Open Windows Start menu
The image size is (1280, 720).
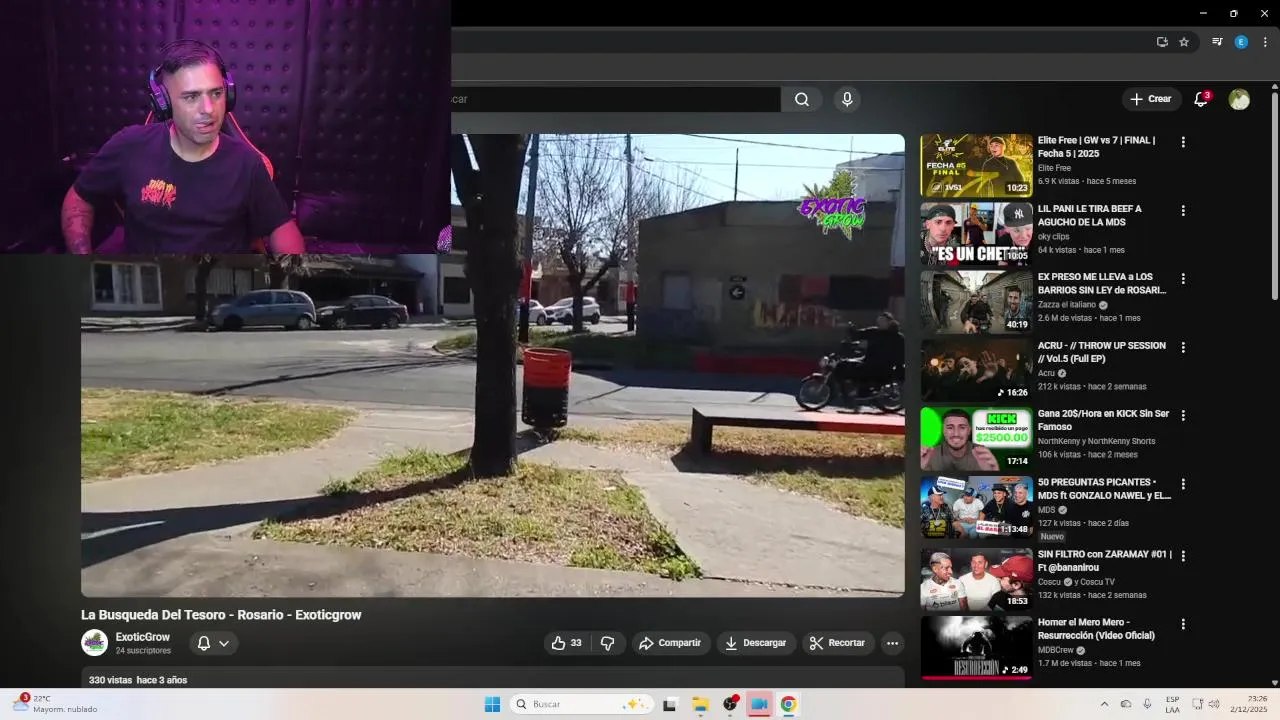[492, 704]
